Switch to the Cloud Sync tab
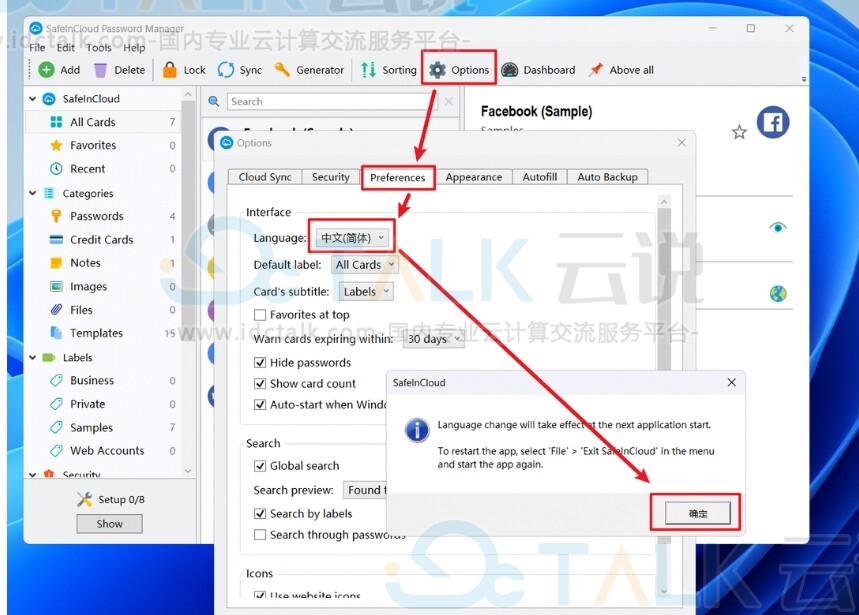The height and width of the screenshot is (615, 859). pyautogui.click(x=265, y=177)
